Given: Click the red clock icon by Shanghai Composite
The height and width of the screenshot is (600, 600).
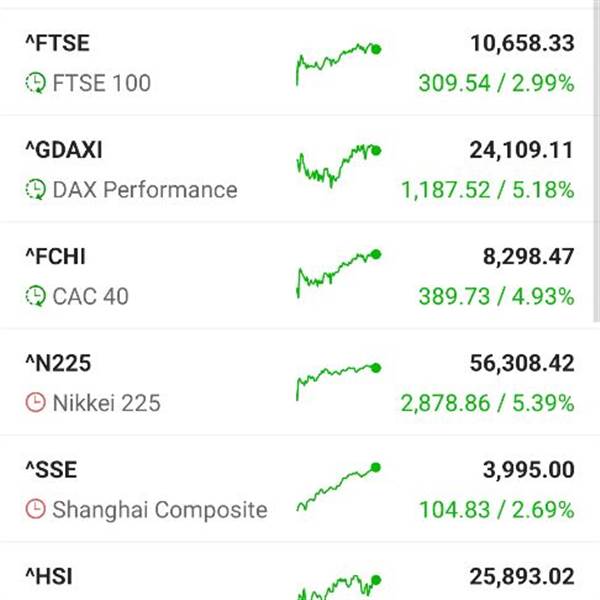Looking at the screenshot, I should click(35, 510).
